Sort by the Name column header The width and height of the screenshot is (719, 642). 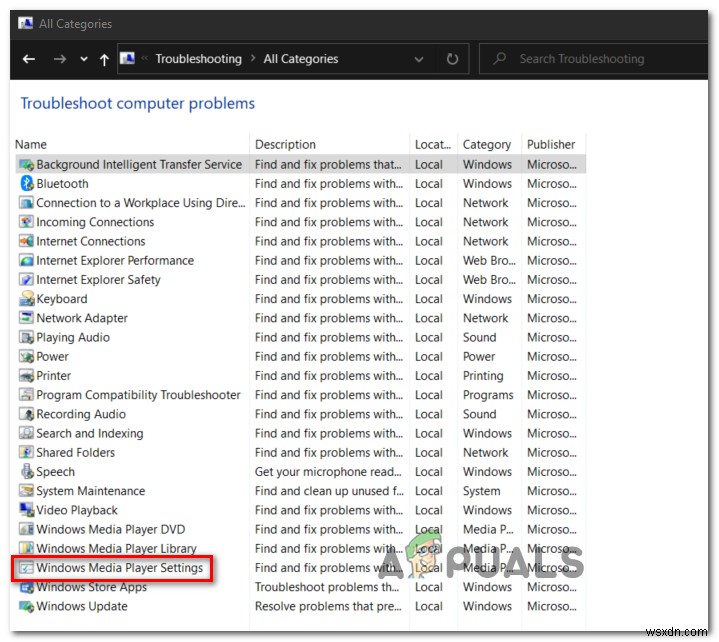pyautogui.click(x=31, y=144)
